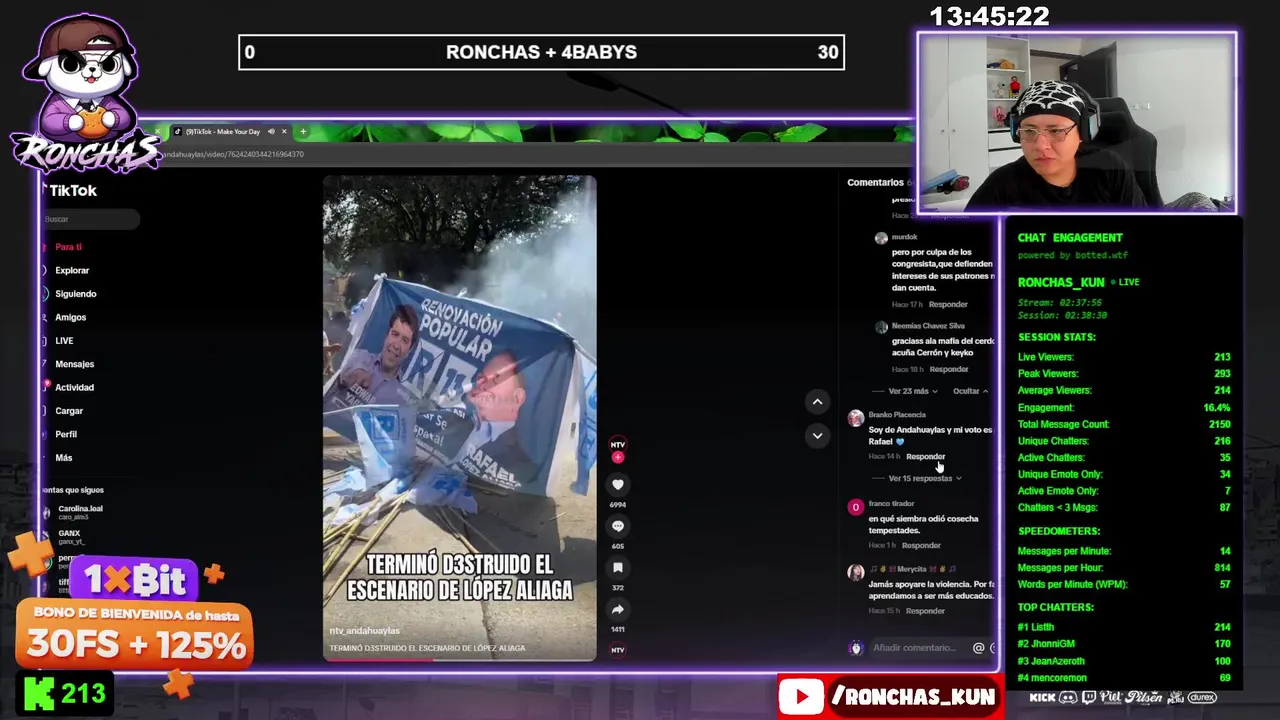
Task: Click the TikTok video player
Action: coord(459,418)
